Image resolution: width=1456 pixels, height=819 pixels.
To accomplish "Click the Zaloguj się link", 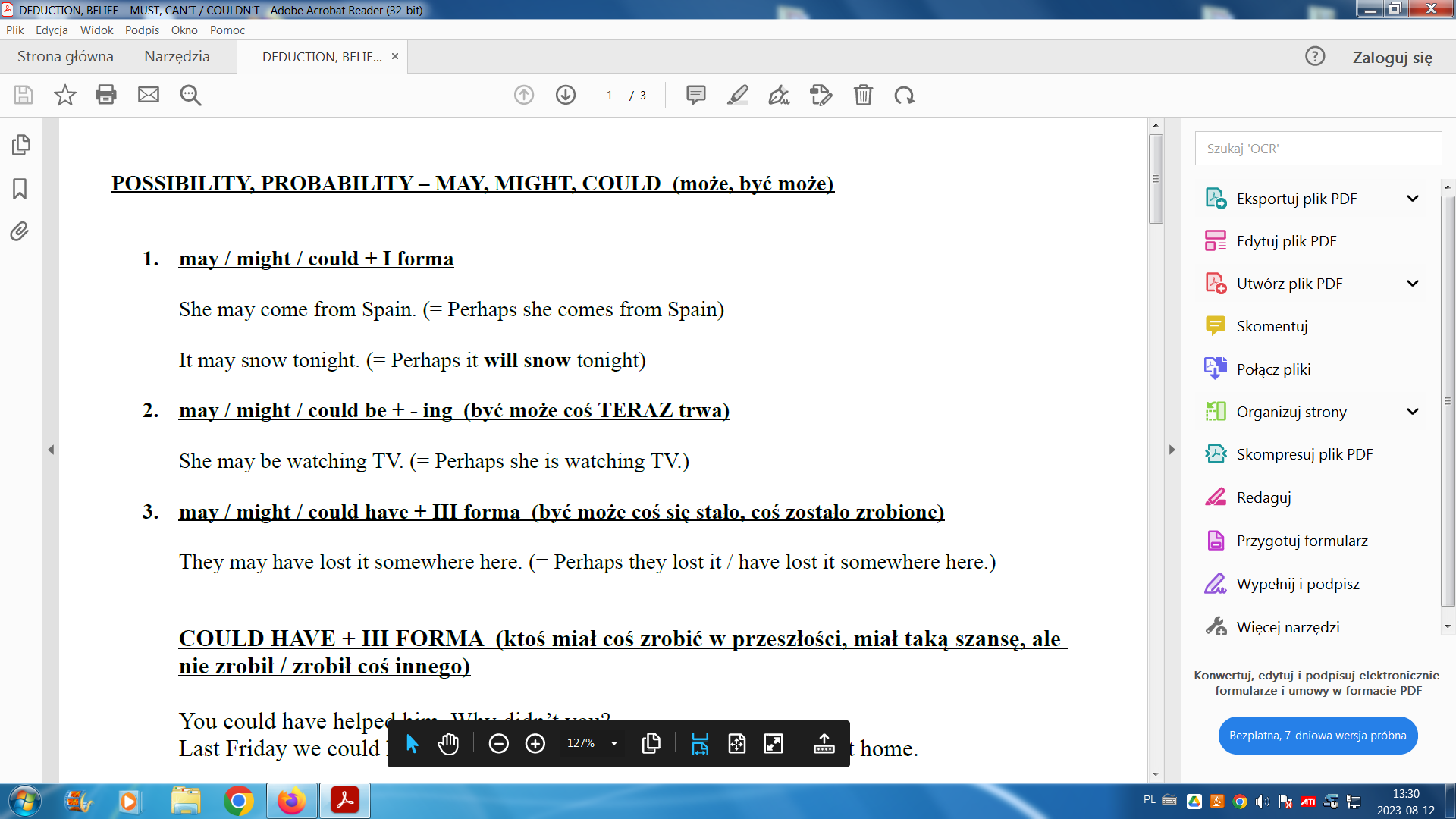I will click(1392, 58).
